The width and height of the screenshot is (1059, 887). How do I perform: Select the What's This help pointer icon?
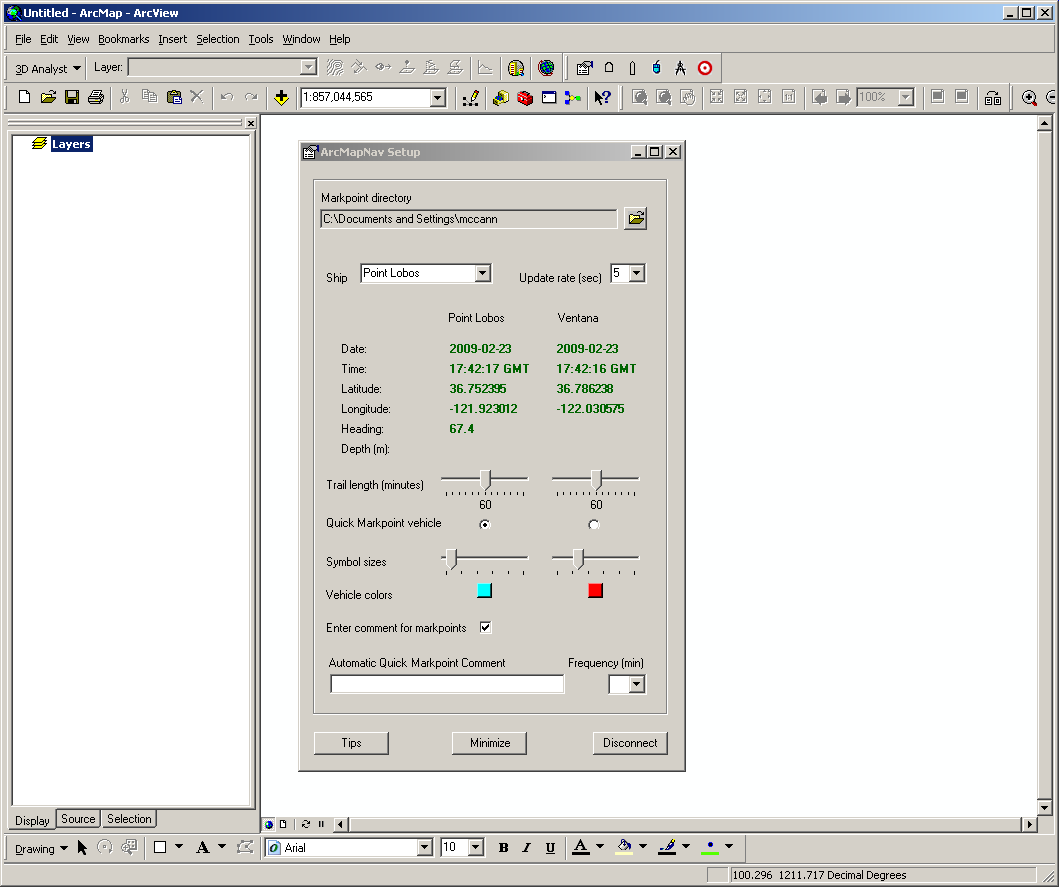pos(602,98)
